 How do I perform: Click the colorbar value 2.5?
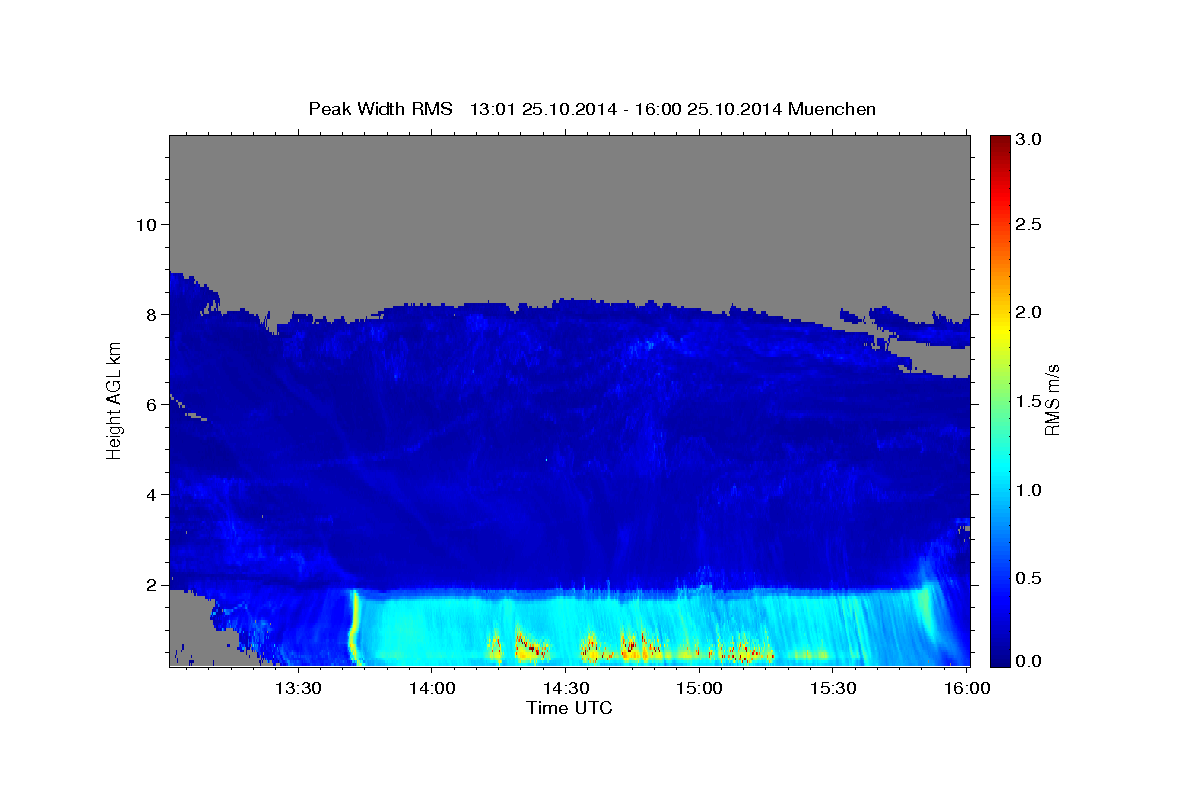(1030, 224)
